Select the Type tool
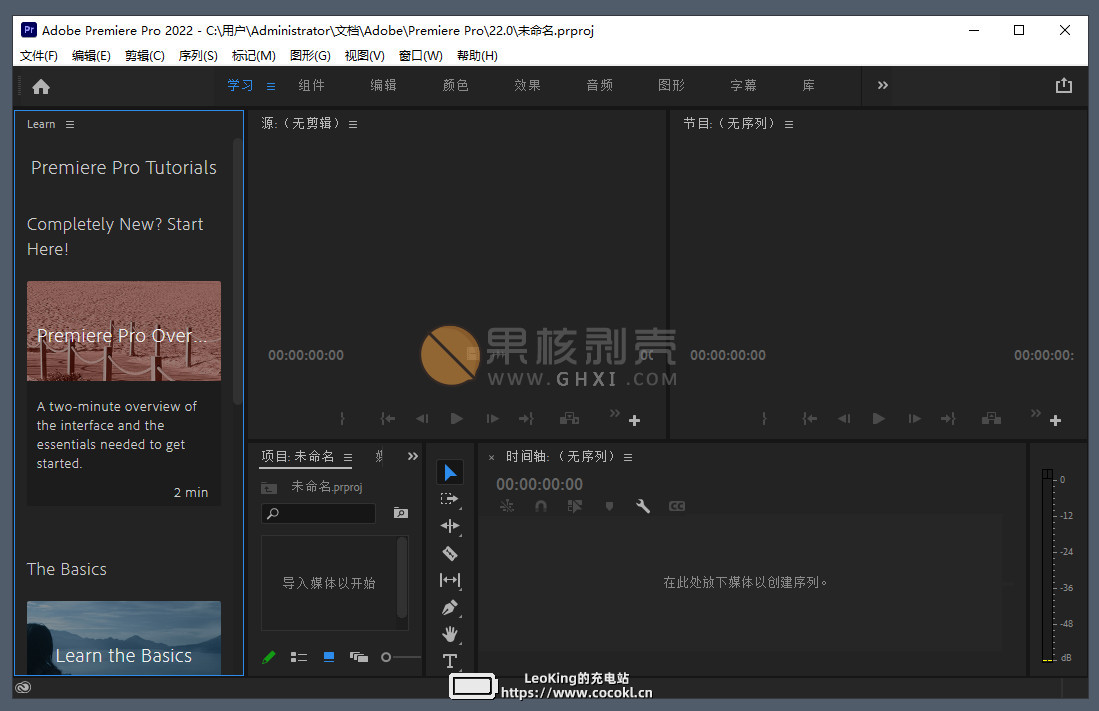Screen dimensions: 1099x711 click(449, 661)
